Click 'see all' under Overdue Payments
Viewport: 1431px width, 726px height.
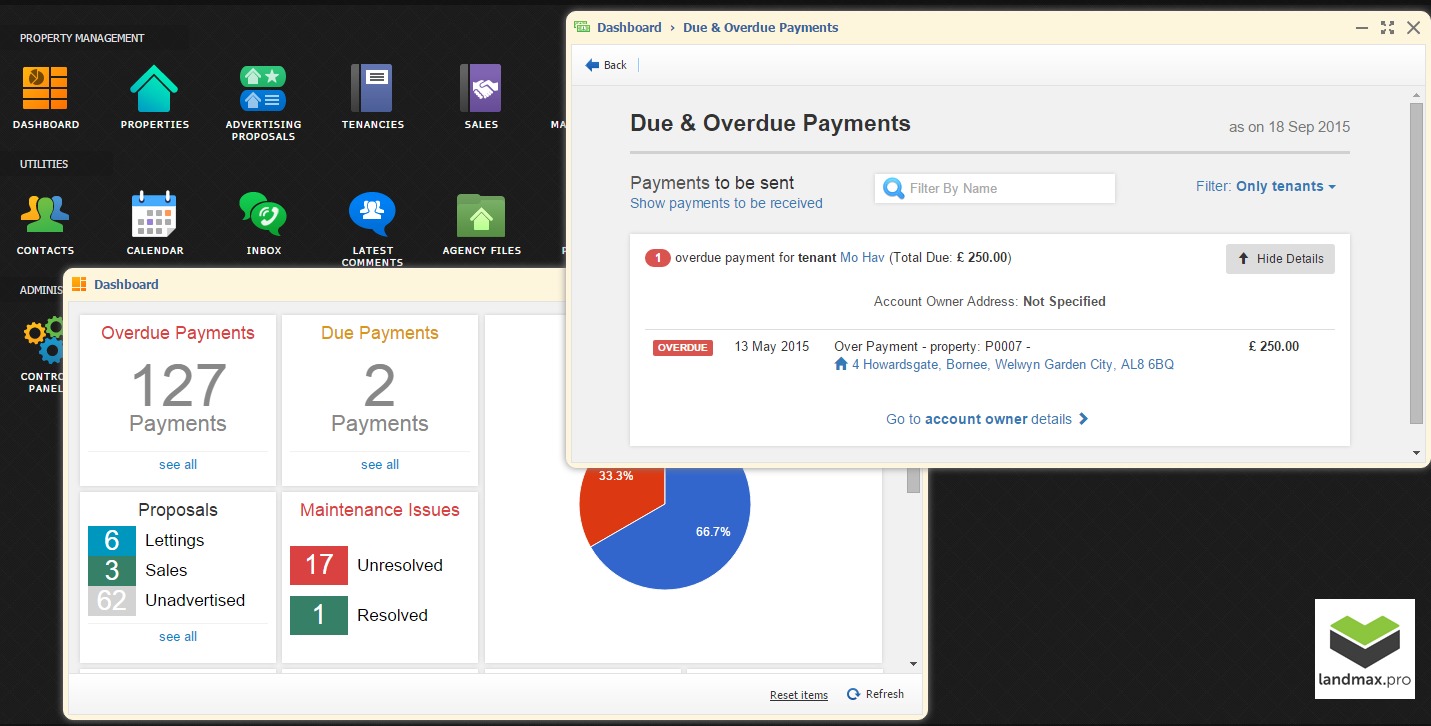[178, 465]
